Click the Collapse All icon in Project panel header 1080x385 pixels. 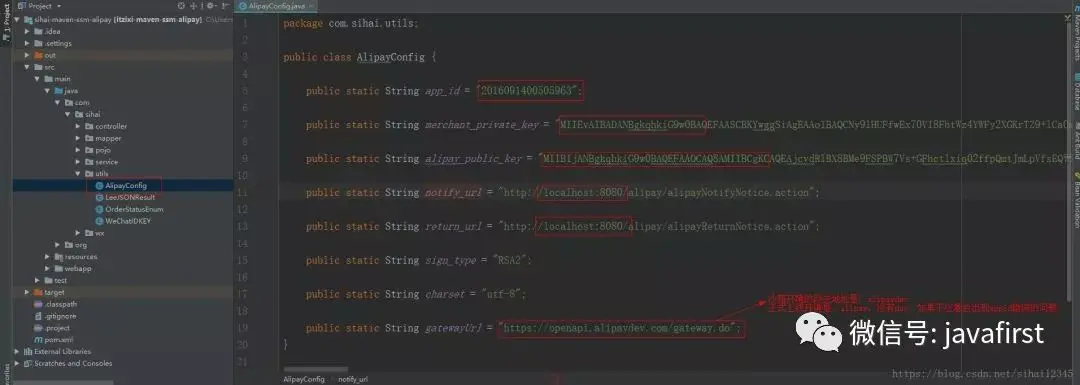coord(194,6)
